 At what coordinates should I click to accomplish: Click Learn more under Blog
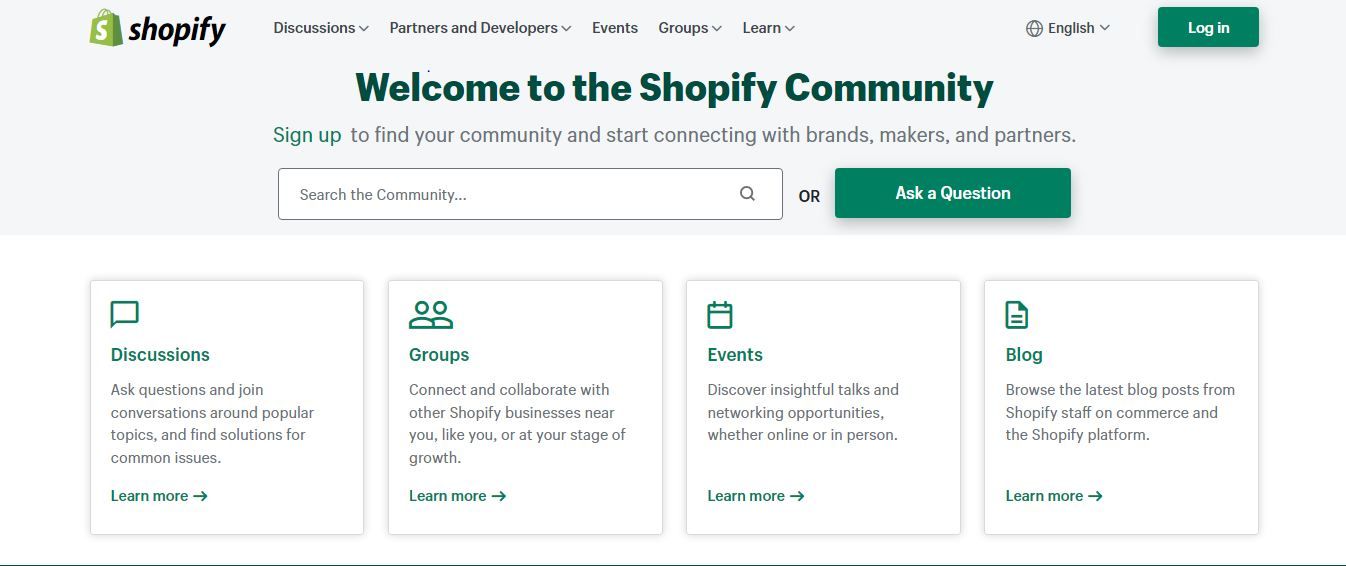coord(1054,496)
